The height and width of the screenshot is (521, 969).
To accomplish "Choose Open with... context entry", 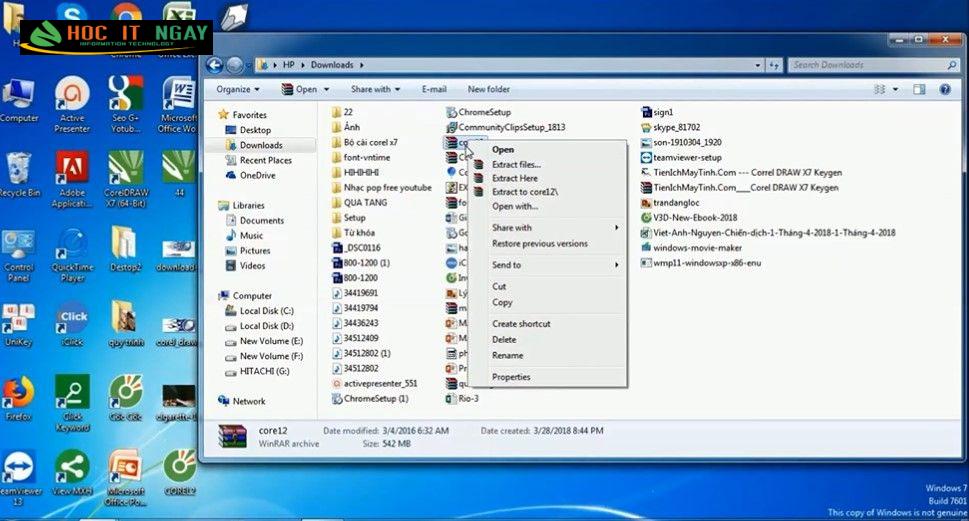I will pos(548,206).
